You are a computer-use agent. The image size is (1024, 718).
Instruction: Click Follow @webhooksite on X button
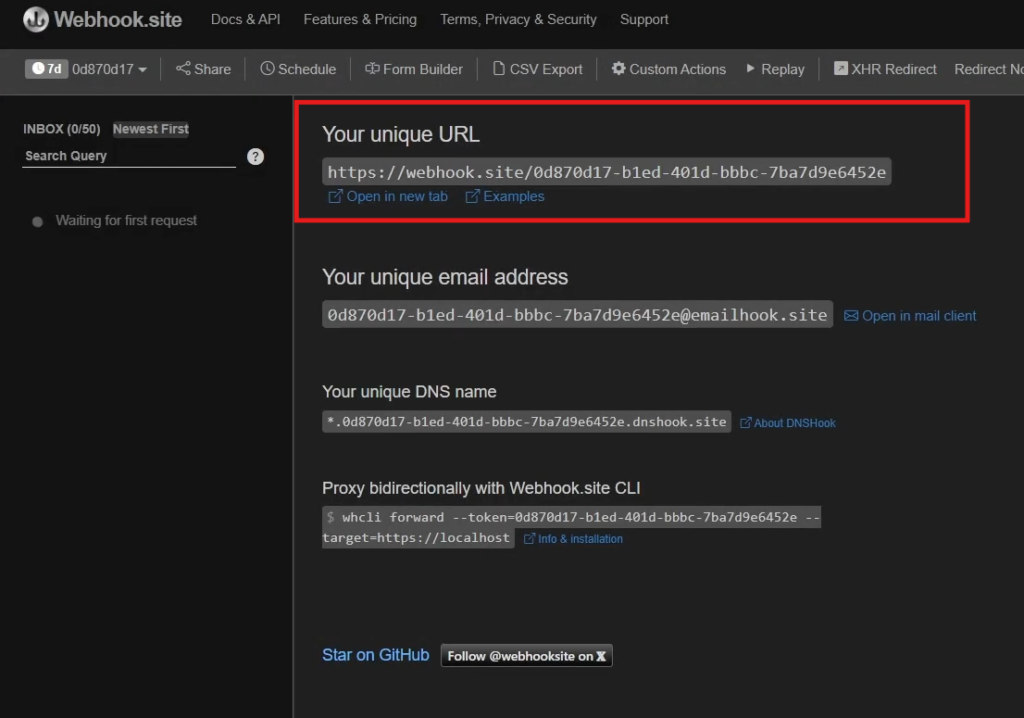[x=526, y=656]
